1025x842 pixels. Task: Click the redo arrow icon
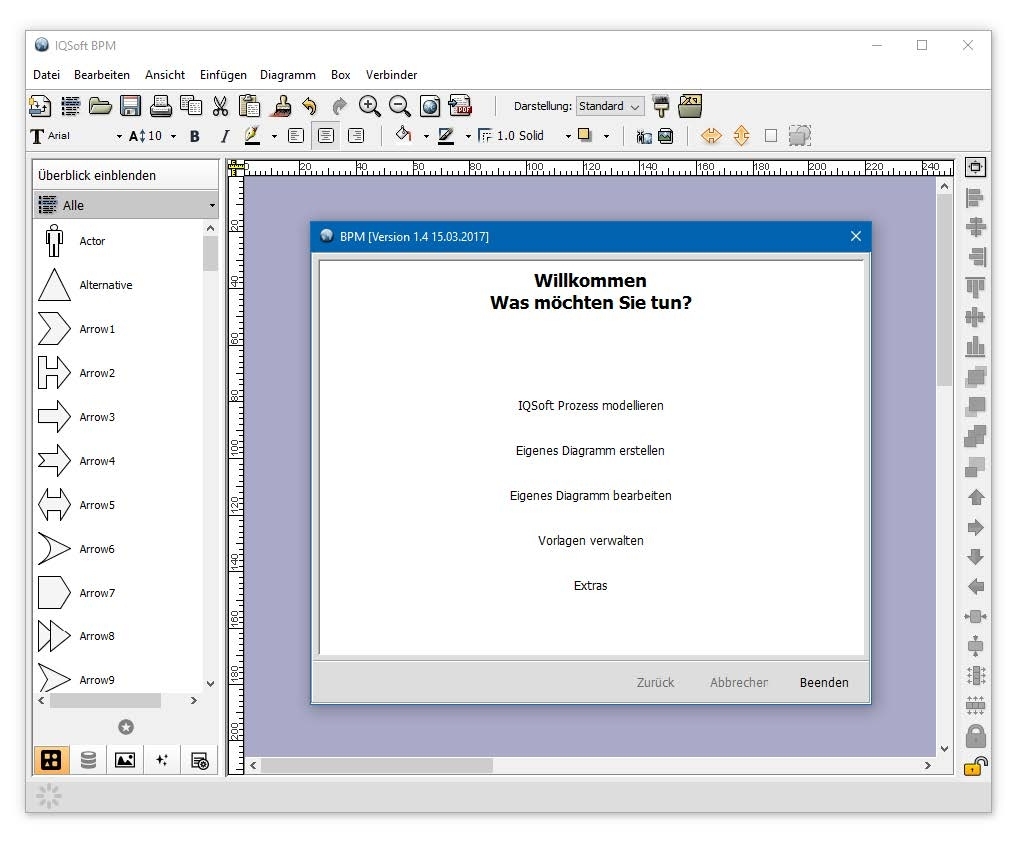point(339,106)
